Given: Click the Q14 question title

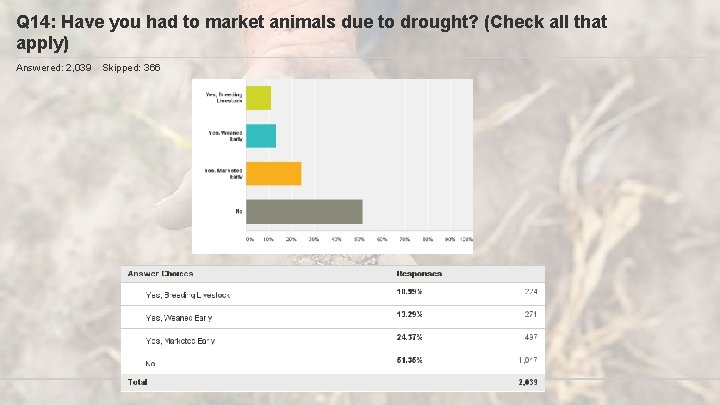Looking at the screenshot, I should point(311,32).
